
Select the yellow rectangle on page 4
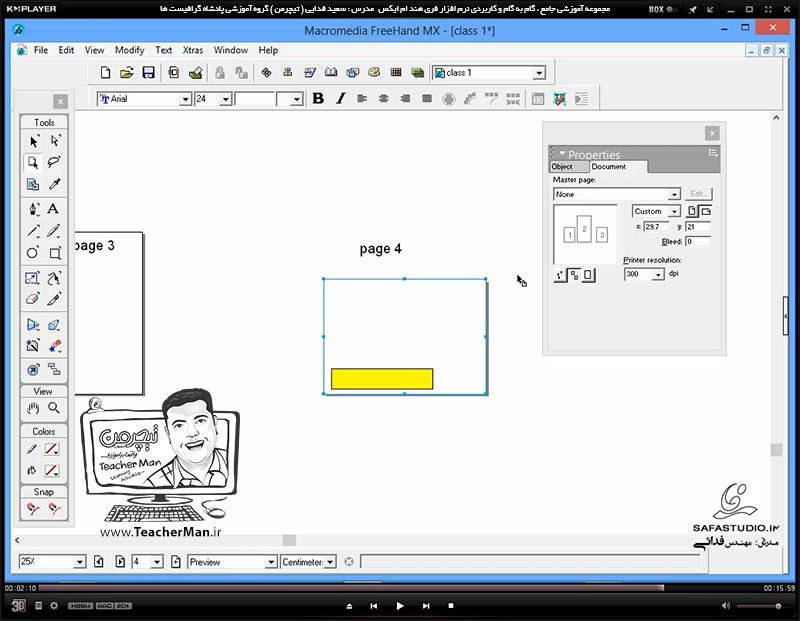pyautogui.click(x=382, y=379)
